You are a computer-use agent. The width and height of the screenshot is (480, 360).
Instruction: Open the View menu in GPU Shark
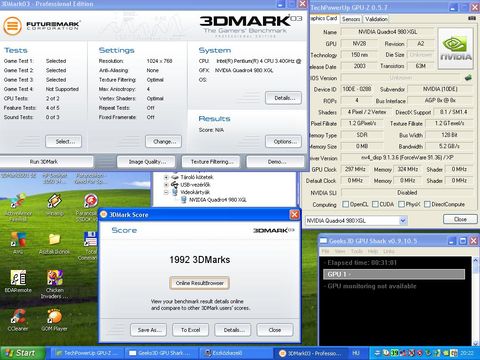tap(340, 251)
